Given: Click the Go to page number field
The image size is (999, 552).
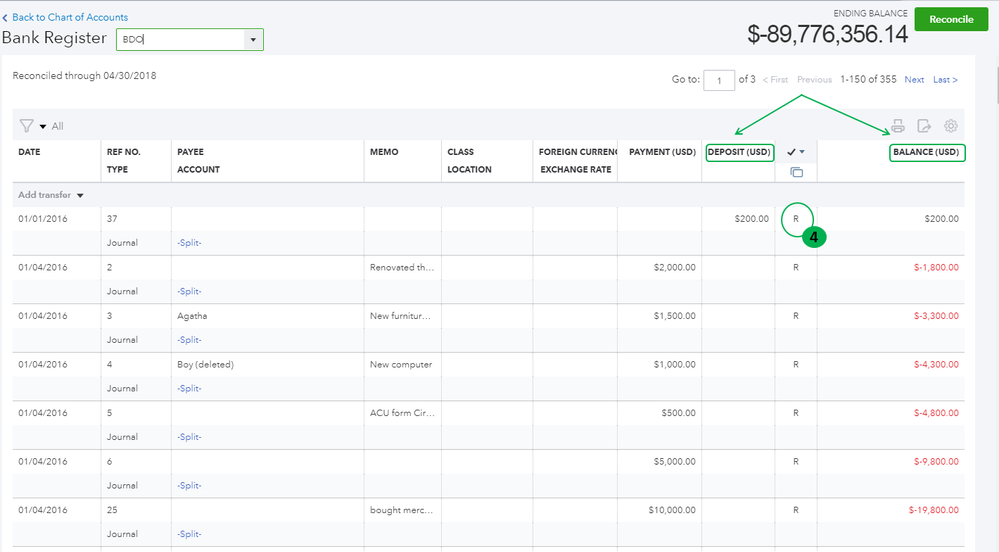Looking at the screenshot, I should pyautogui.click(x=719, y=80).
